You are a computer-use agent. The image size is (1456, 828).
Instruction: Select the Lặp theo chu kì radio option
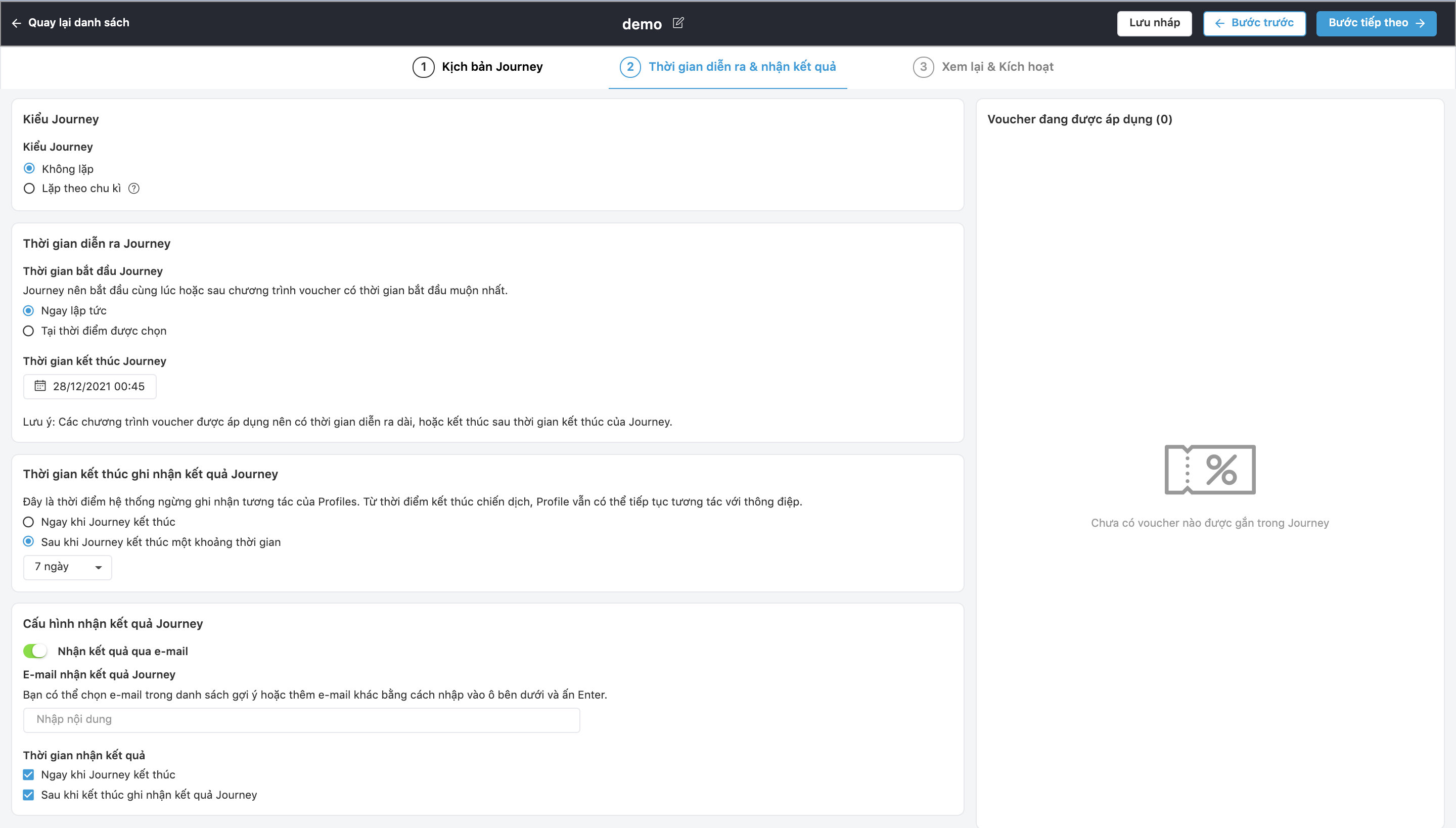pyautogui.click(x=29, y=188)
